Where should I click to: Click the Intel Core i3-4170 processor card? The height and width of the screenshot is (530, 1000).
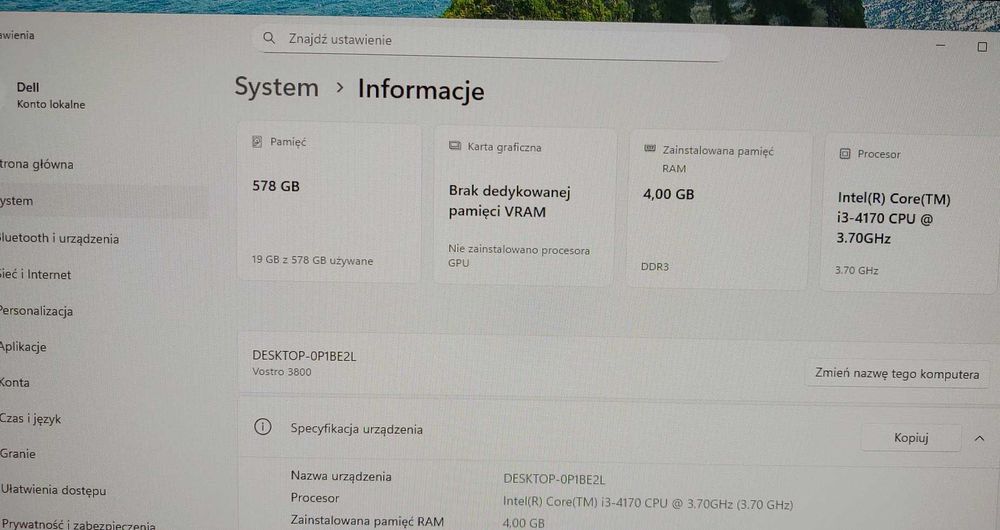pyautogui.click(x=909, y=214)
